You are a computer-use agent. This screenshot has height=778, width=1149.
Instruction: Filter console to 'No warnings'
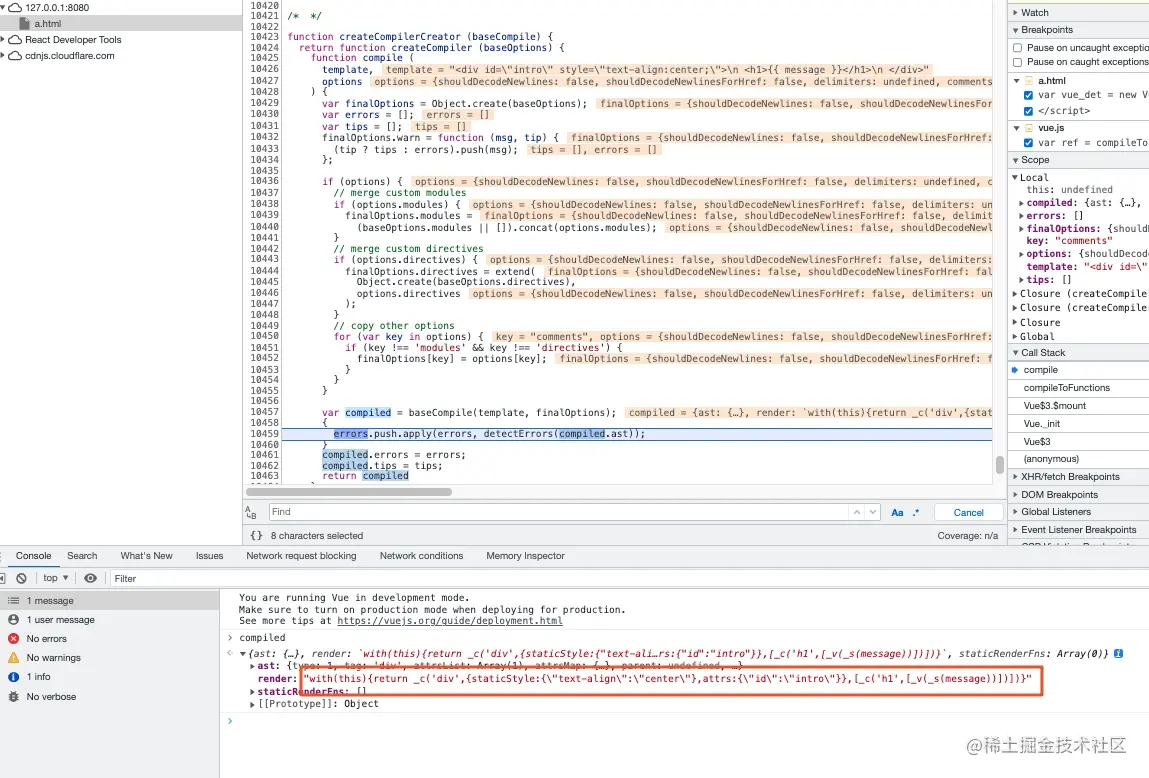click(x=110, y=658)
